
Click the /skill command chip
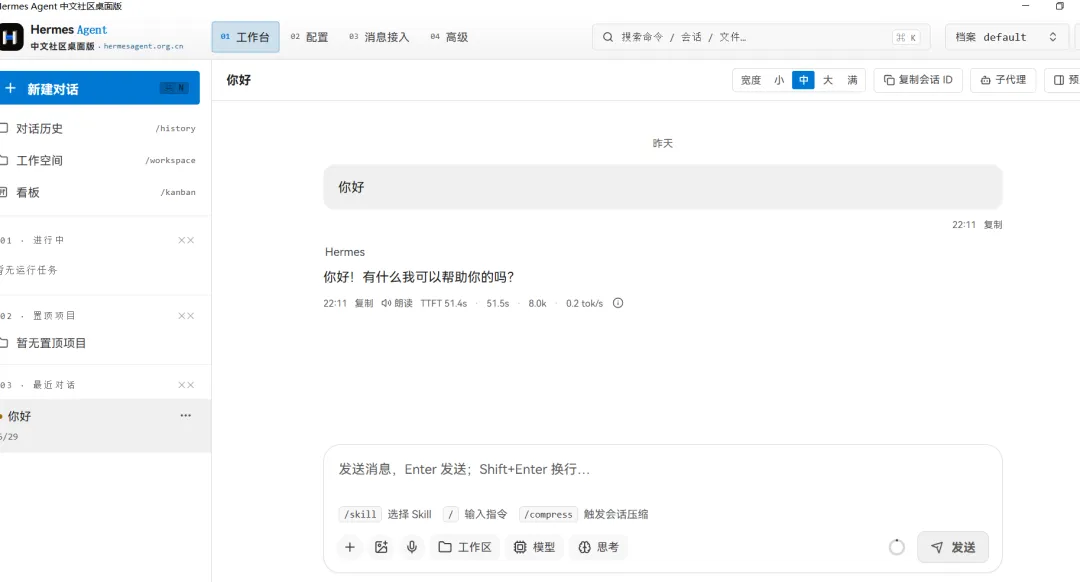[360, 515]
